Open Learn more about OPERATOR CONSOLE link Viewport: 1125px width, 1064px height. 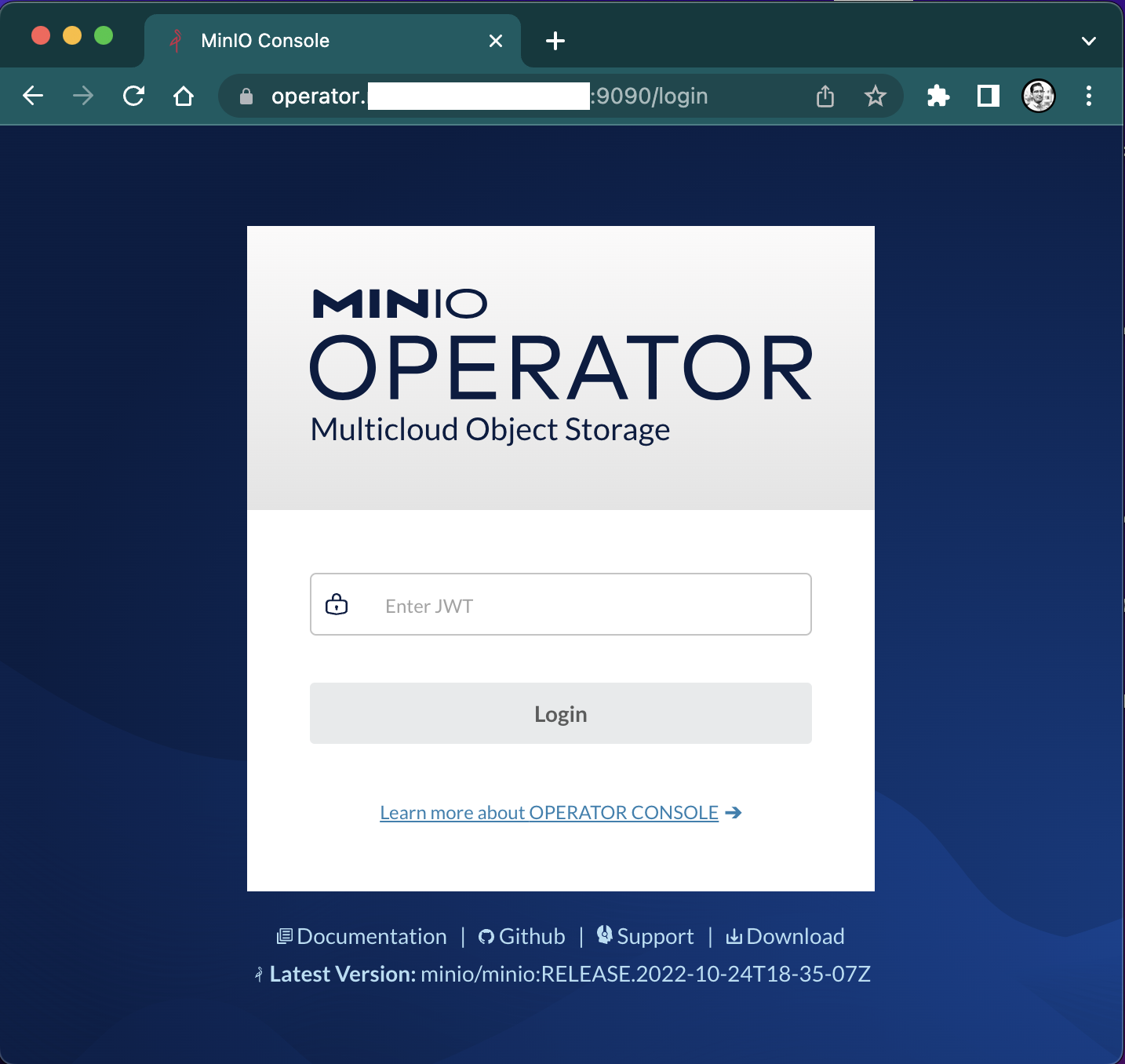pyautogui.click(x=549, y=813)
